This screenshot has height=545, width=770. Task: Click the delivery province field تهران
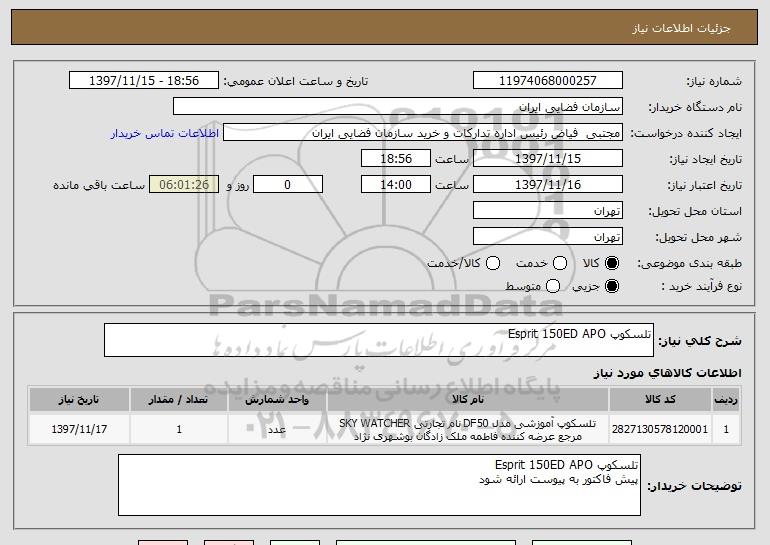548,211
